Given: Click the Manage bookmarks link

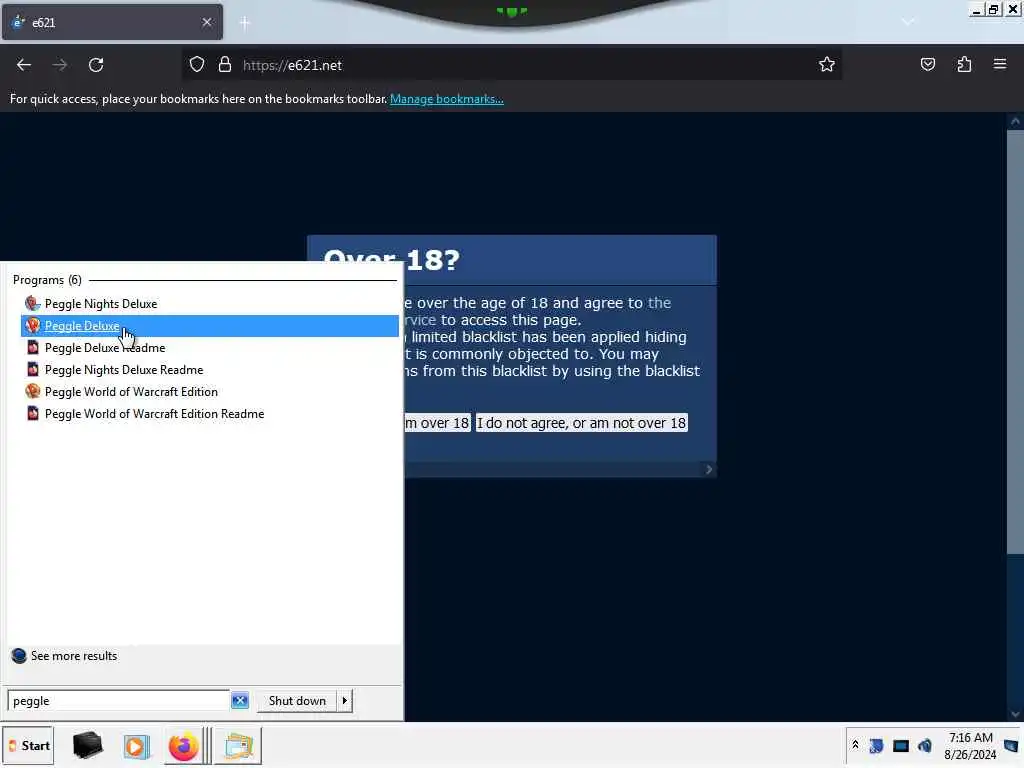Looking at the screenshot, I should [x=447, y=99].
